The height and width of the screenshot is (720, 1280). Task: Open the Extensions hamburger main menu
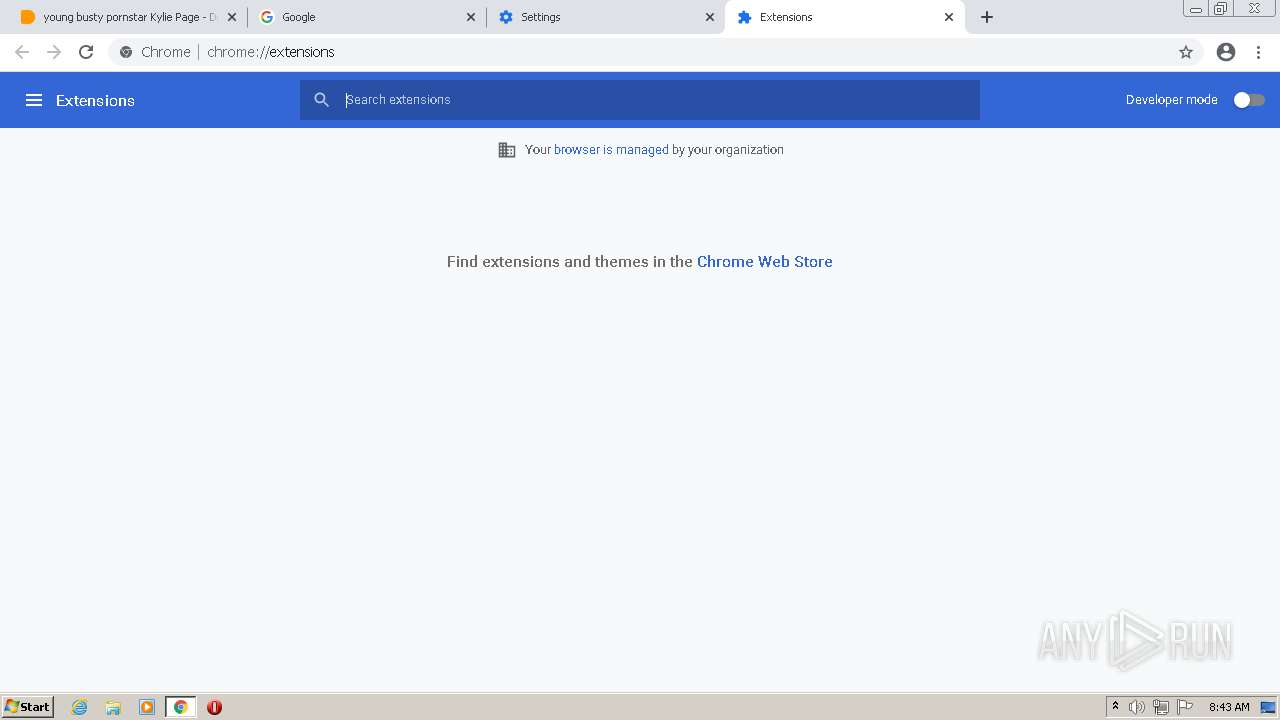[34, 100]
